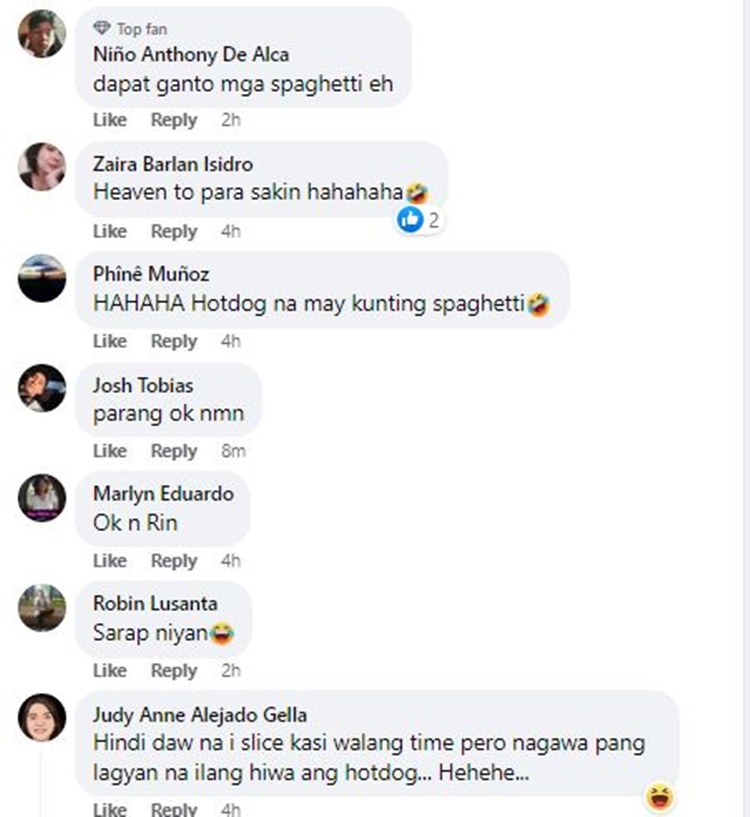
Task: Open Robin Lusanta's avatar
Action: click(42, 608)
